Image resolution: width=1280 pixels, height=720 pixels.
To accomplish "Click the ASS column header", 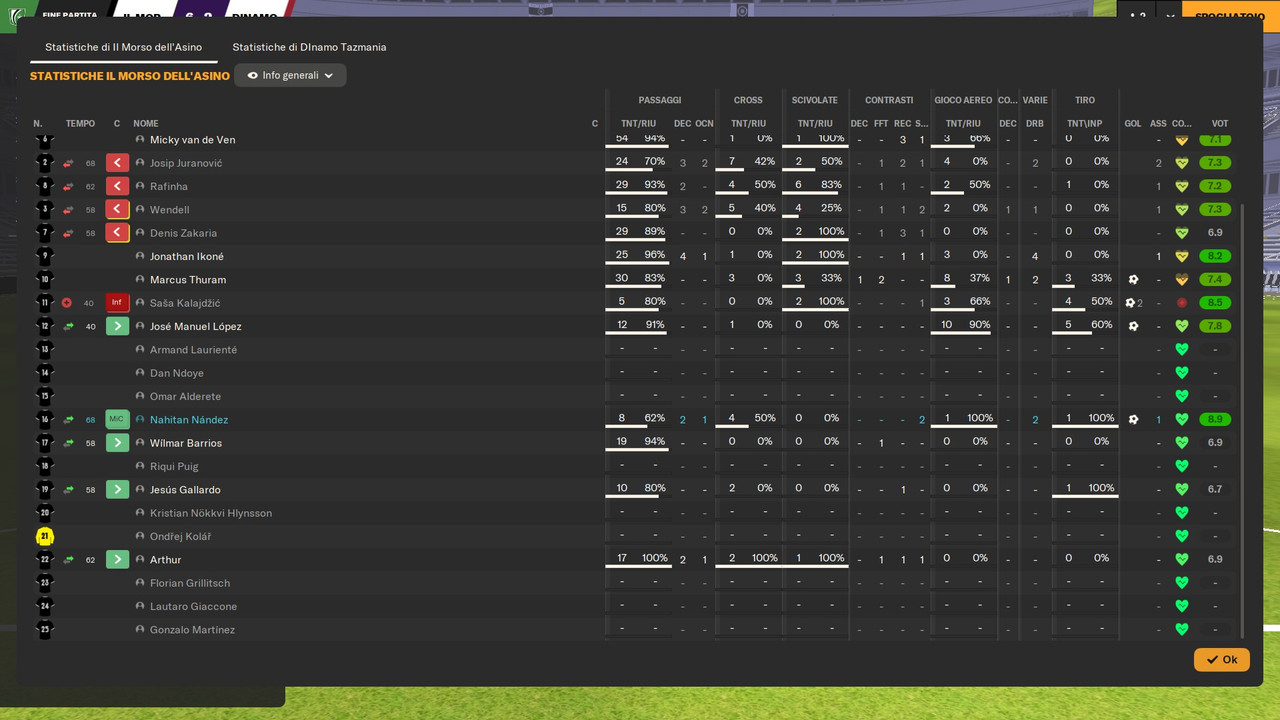I will pyautogui.click(x=1158, y=124).
